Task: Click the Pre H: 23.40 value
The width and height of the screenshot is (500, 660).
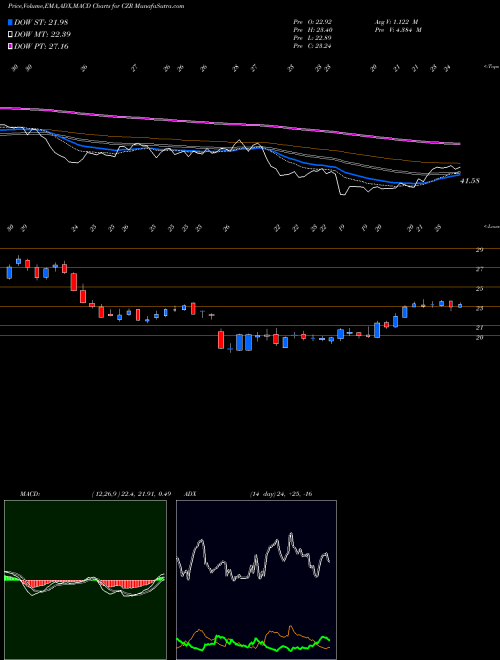Action: (312, 30)
